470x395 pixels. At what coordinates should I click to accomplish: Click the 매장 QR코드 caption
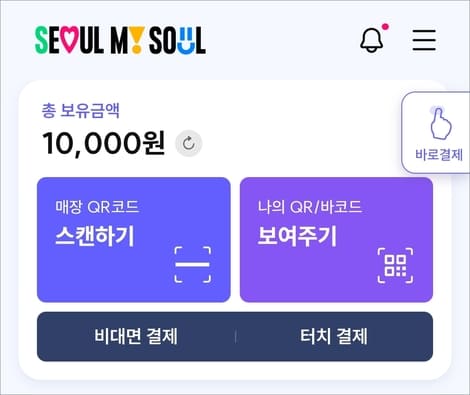click(97, 207)
